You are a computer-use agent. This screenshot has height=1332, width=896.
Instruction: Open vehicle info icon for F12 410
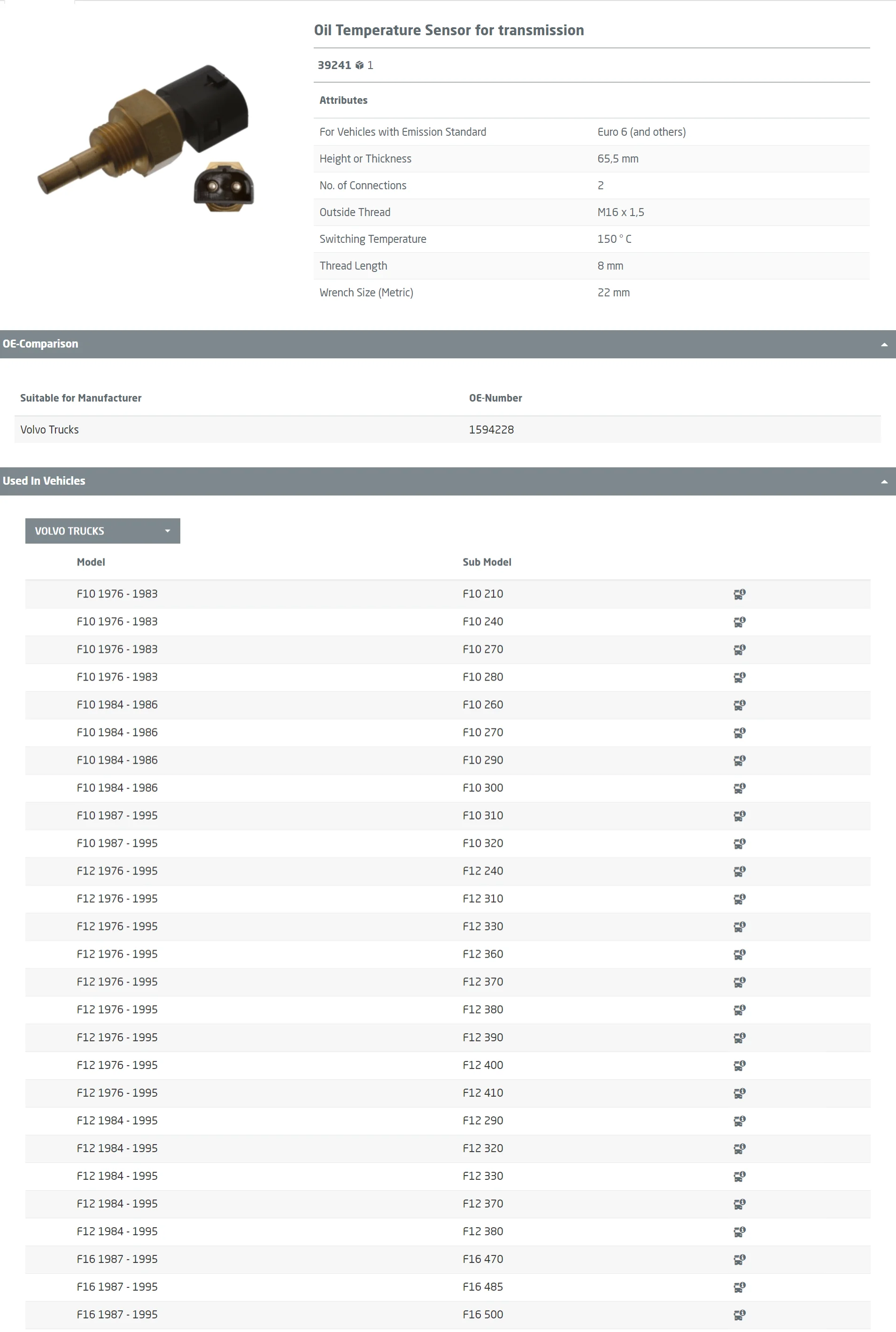[x=739, y=1093]
